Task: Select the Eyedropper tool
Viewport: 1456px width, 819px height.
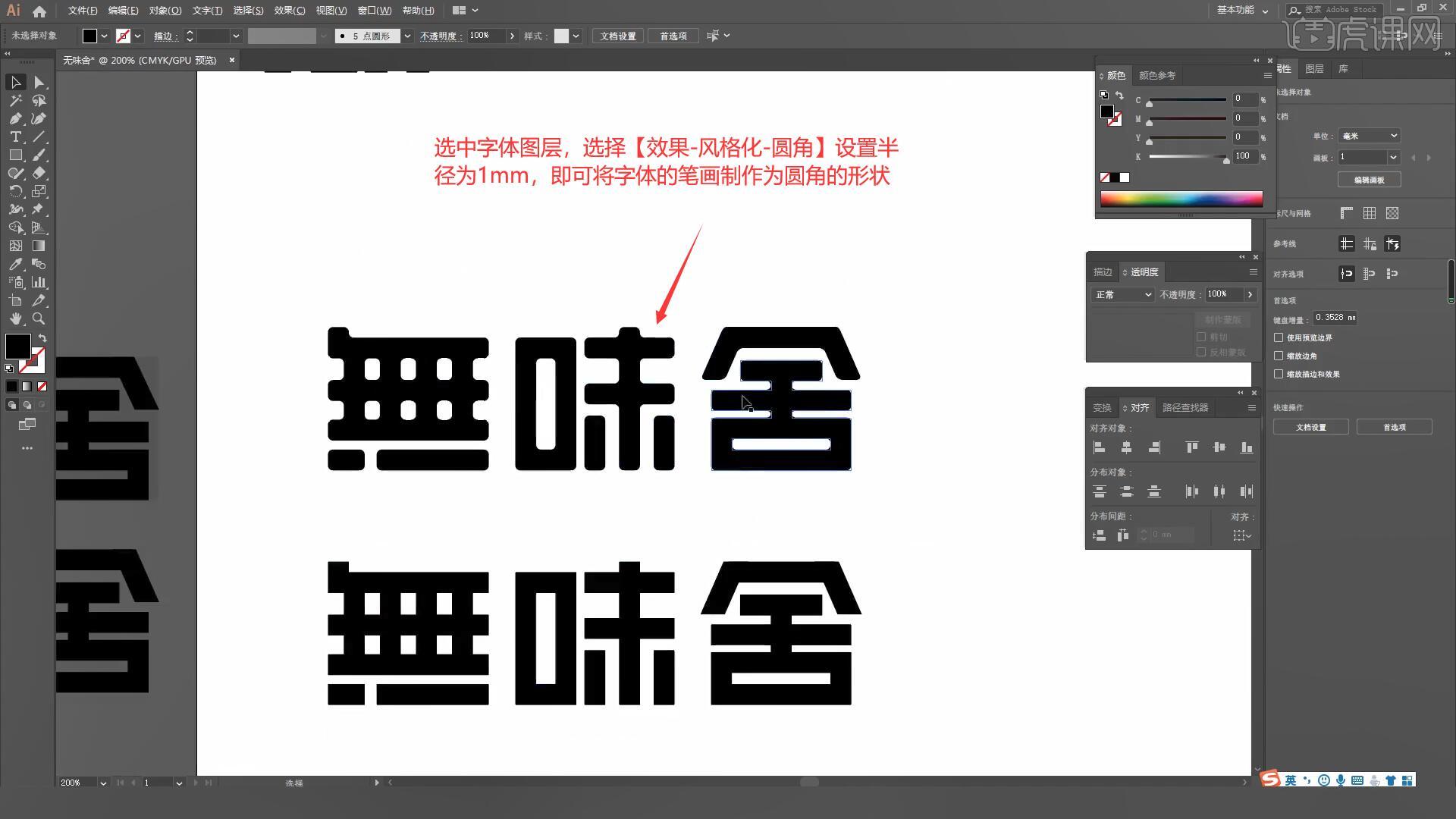Action: coord(15,265)
